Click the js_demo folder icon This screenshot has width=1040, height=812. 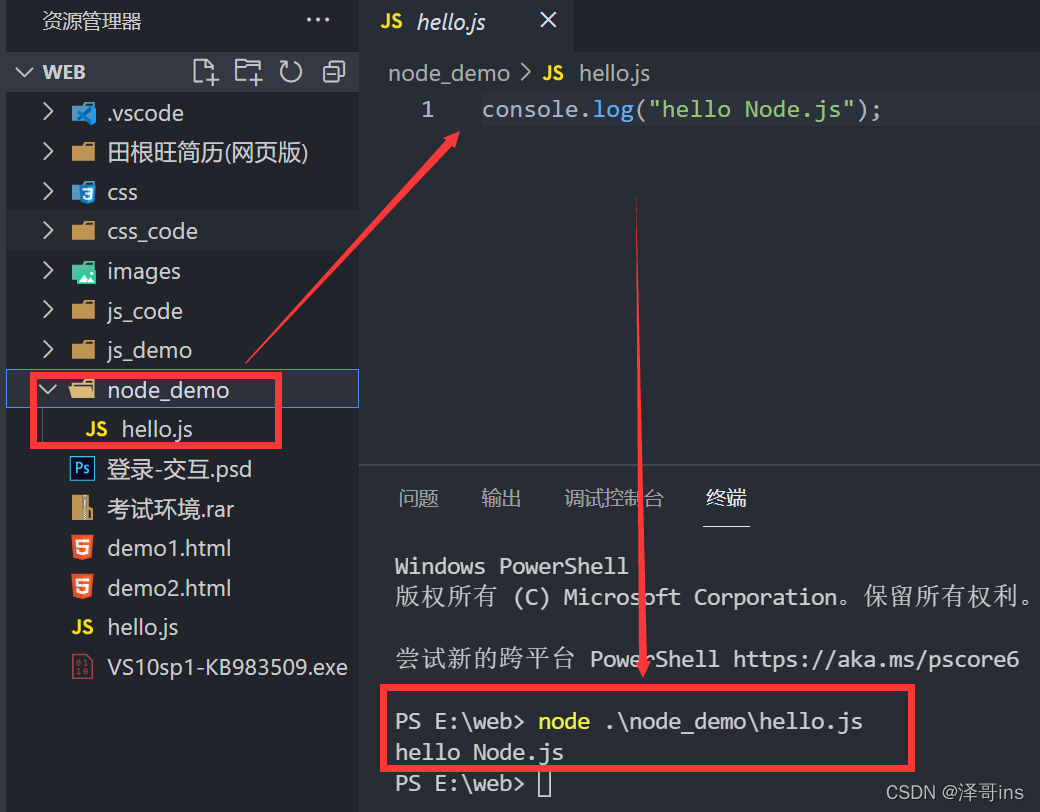coord(84,350)
